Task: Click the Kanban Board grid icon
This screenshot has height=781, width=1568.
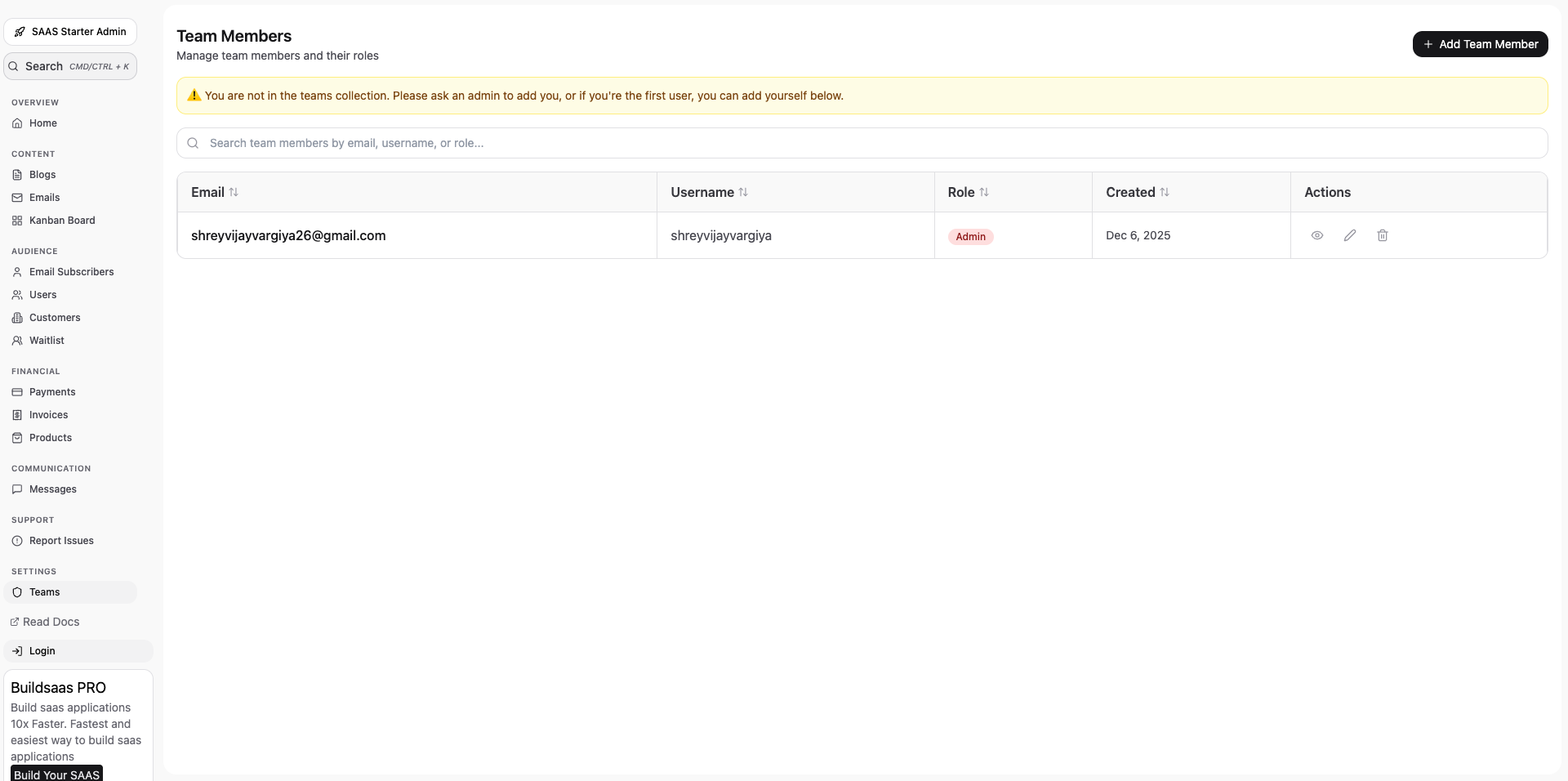Action: coord(17,221)
